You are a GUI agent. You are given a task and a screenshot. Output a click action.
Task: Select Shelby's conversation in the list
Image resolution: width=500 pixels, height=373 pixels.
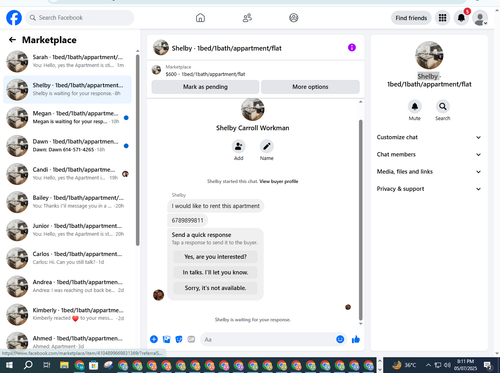tap(67, 89)
